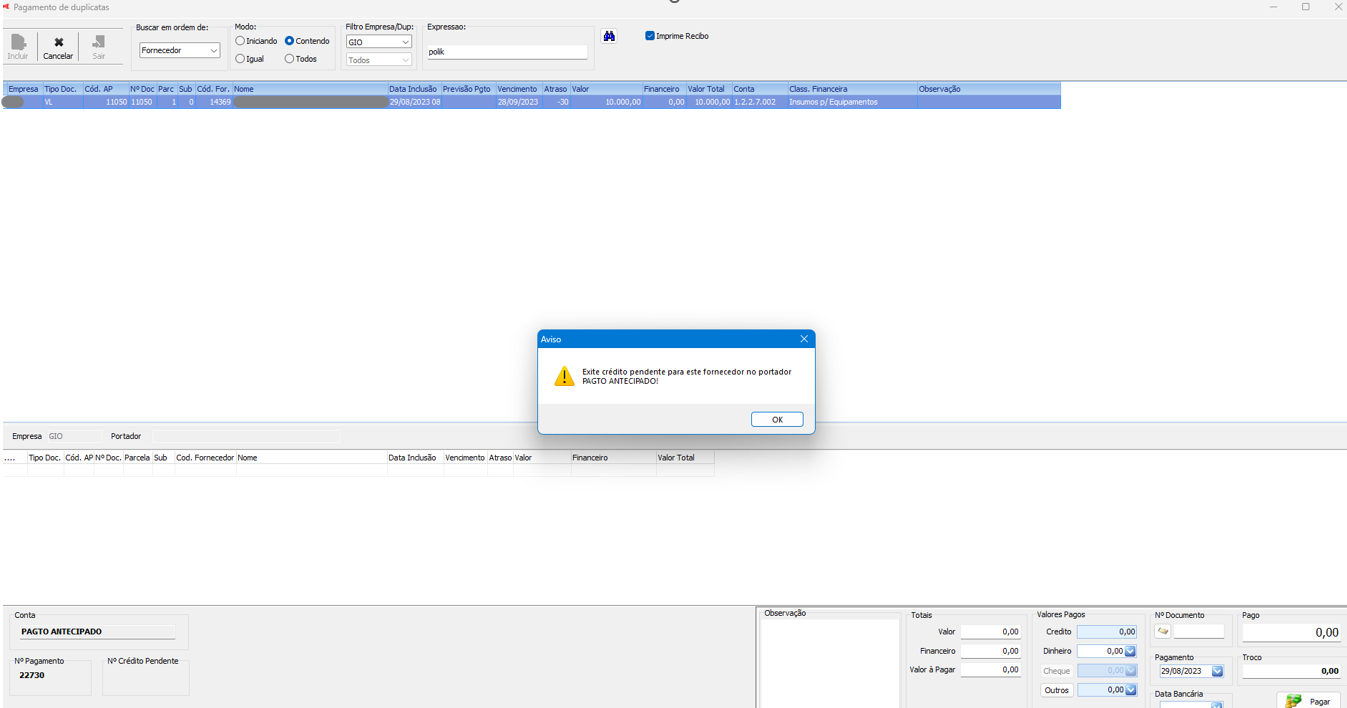Click the Incluir document icon
The width and height of the screenshot is (1347, 708).
(18, 43)
